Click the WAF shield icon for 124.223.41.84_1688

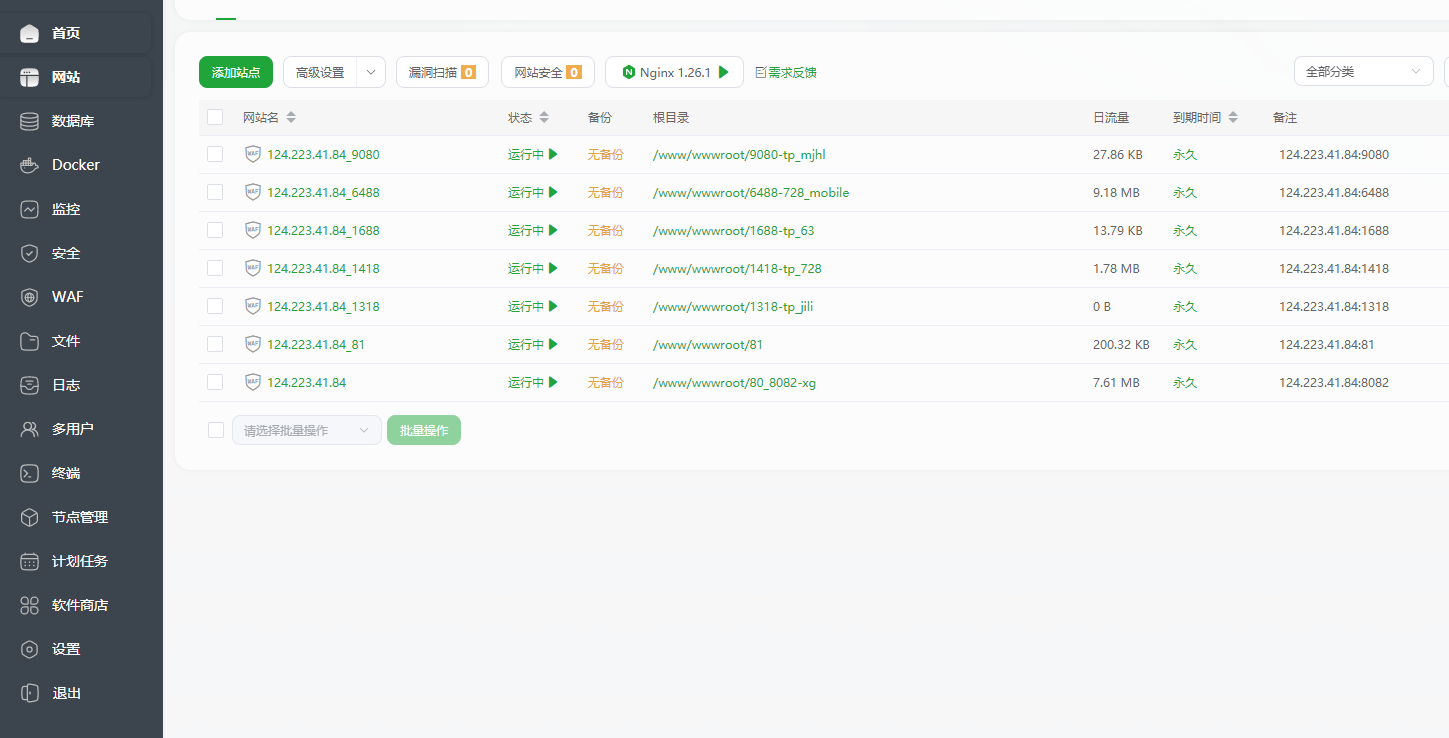coord(253,230)
